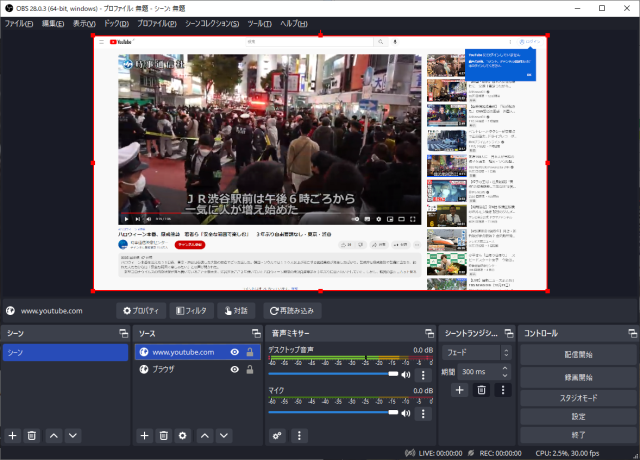Open プロパティ for selected source
Image resolution: width=640 pixels, height=460 pixels.
click(141, 311)
